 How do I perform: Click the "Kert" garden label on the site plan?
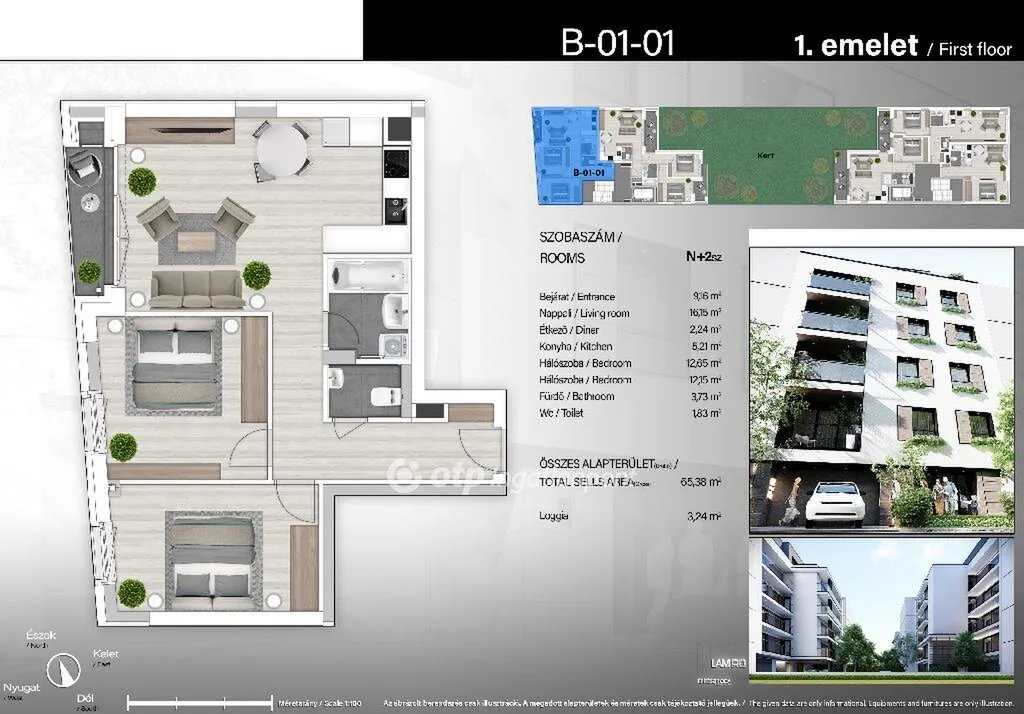tap(765, 155)
